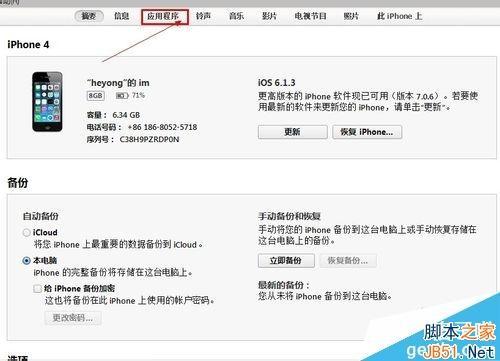This screenshot has width=500, height=361.
Task: Click the device name "heyong"的 im
Action: pos(118,83)
